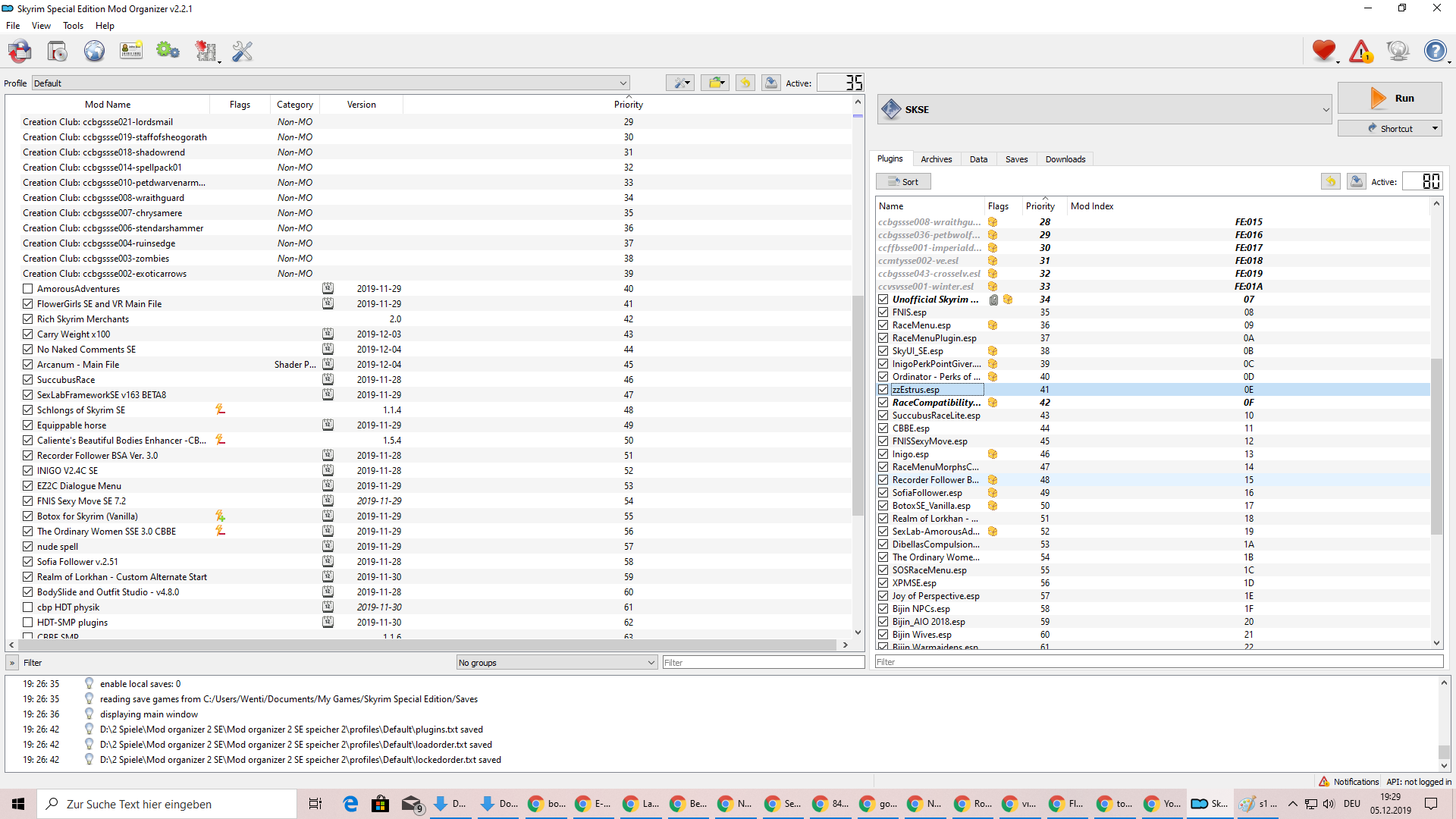This screenshot has height=819, width=1456.
Task: Click the blue question mark Help icon
Action: (x=1436, y=51)
